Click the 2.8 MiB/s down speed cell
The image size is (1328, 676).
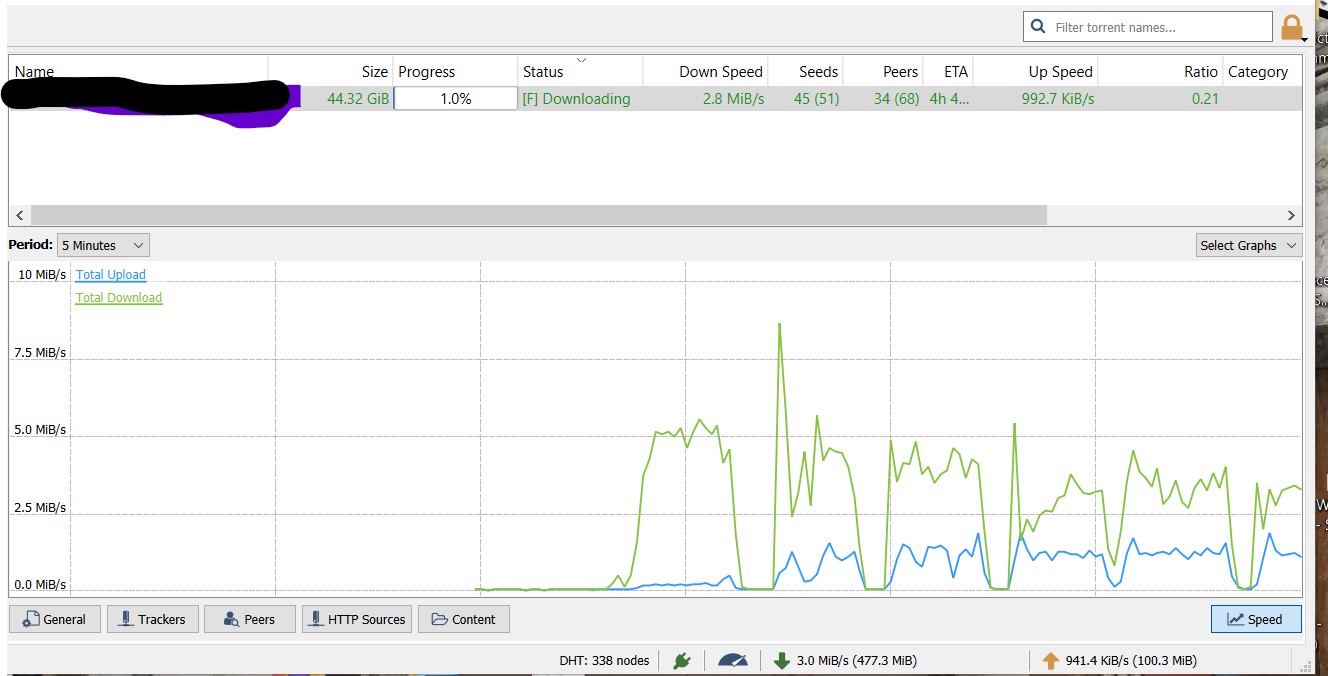click(x=733, y=98)
